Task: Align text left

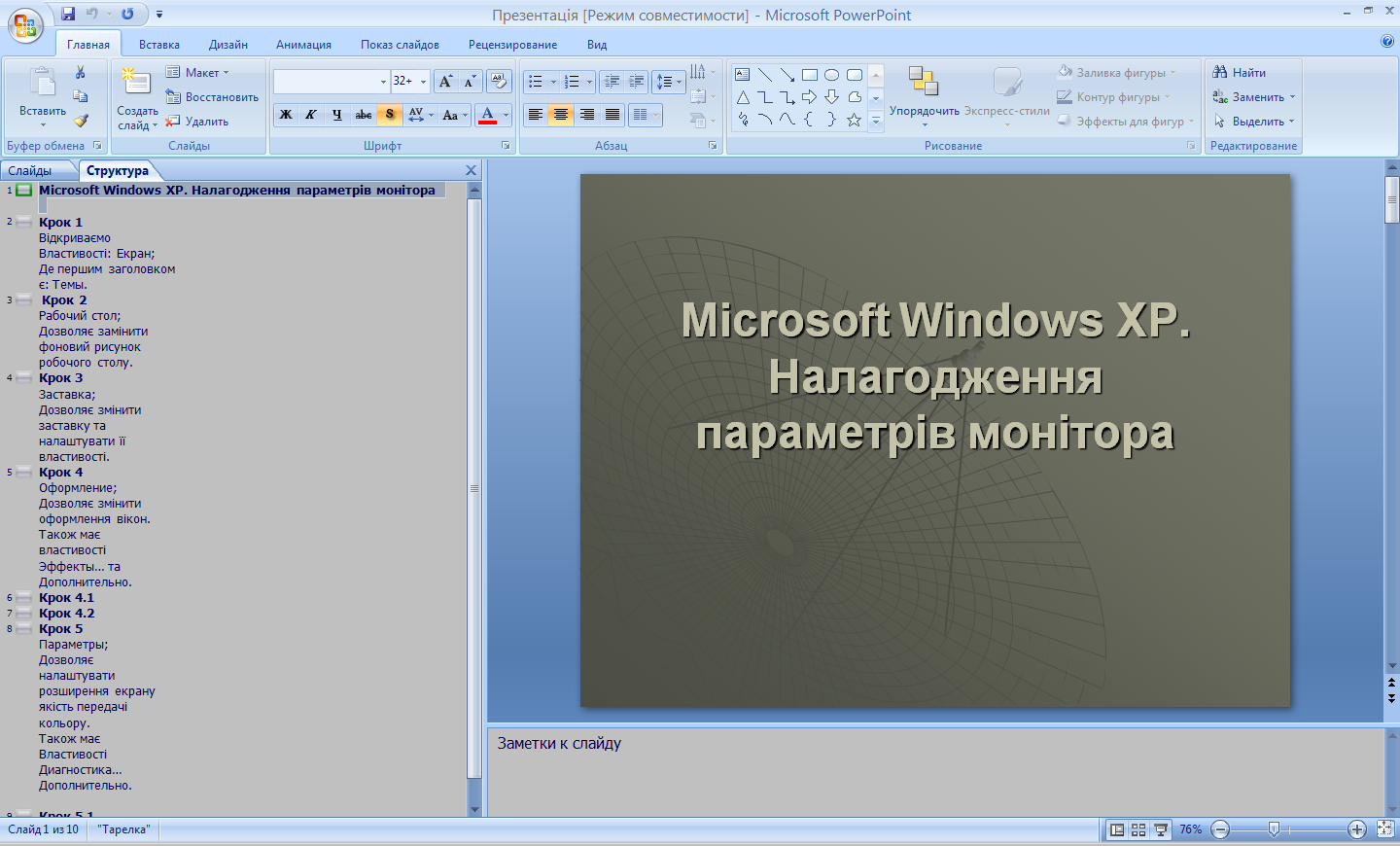Action: coord(536,115)
